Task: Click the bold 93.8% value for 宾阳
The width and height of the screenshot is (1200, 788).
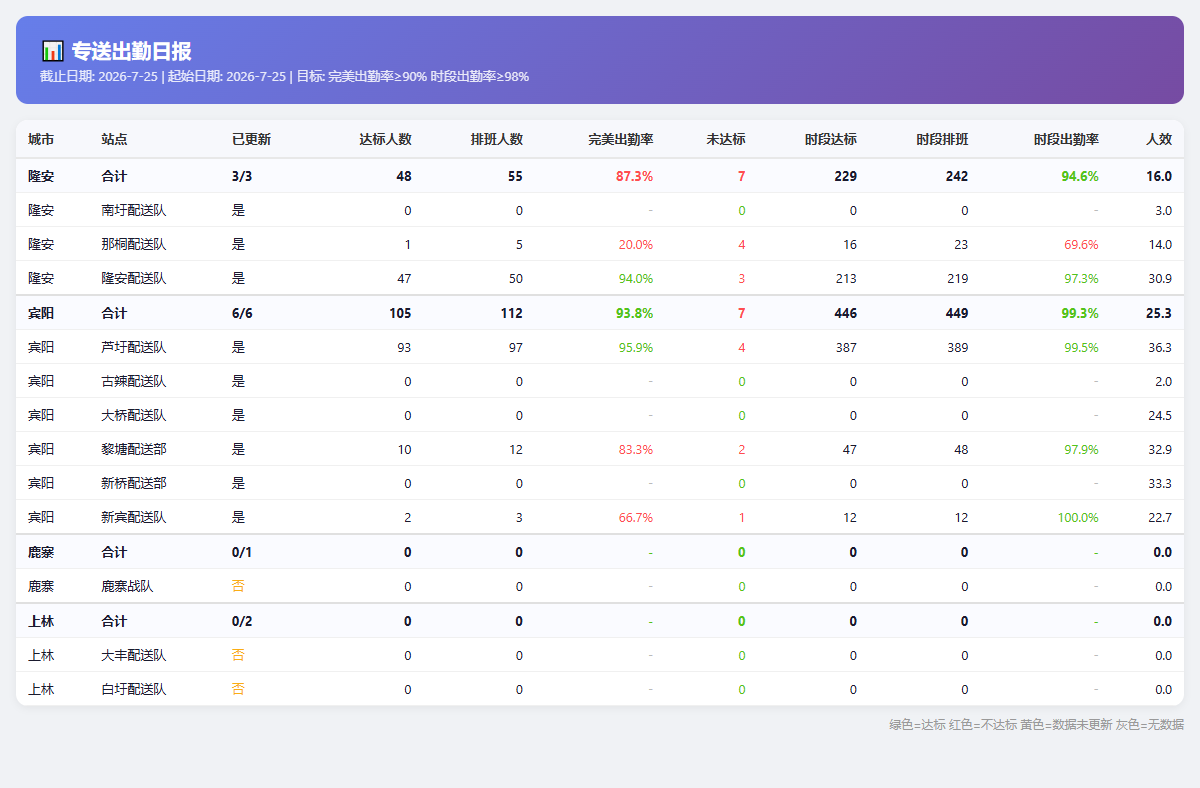Action: click(635, 313)
